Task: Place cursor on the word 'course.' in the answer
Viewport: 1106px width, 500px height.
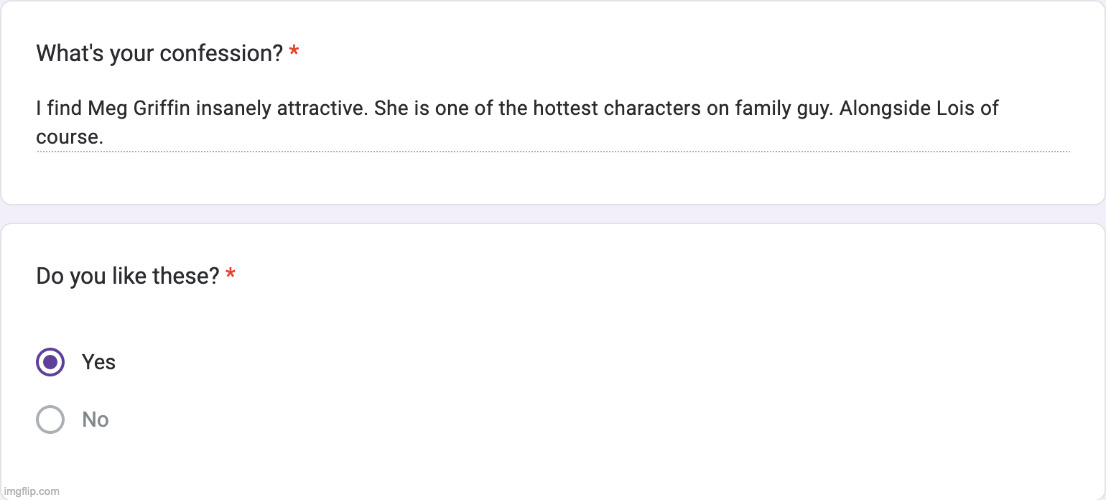Action: pos(69,138)
